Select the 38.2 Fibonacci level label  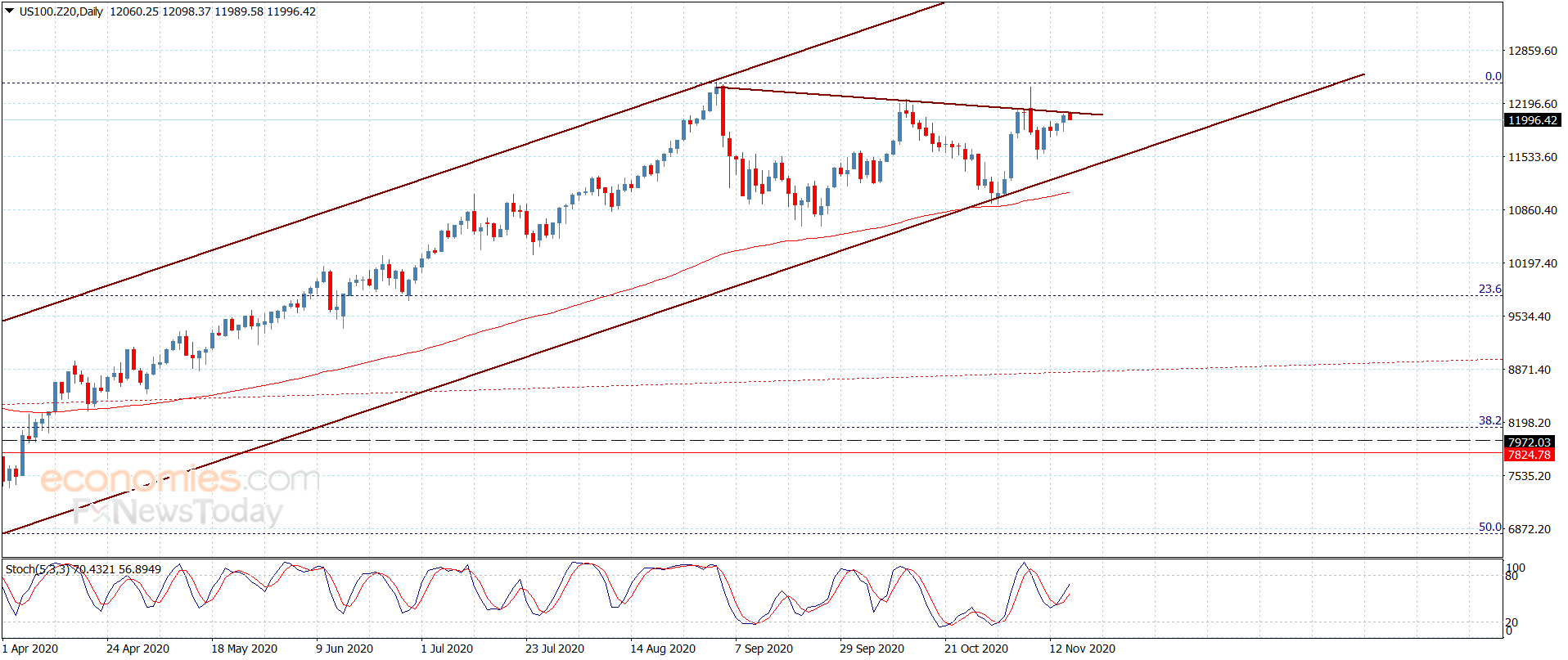[x=1490, y=420]
